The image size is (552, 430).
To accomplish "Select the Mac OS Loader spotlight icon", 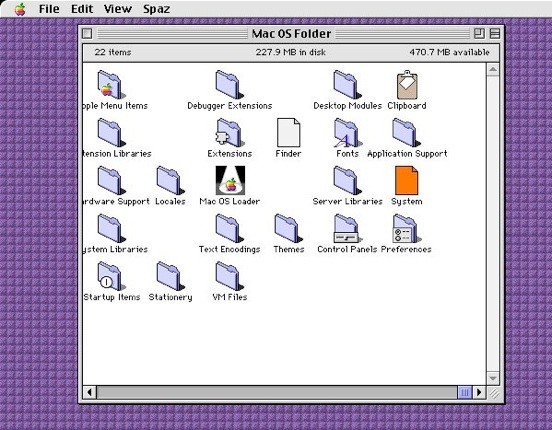I will click(x=230, y=180).
